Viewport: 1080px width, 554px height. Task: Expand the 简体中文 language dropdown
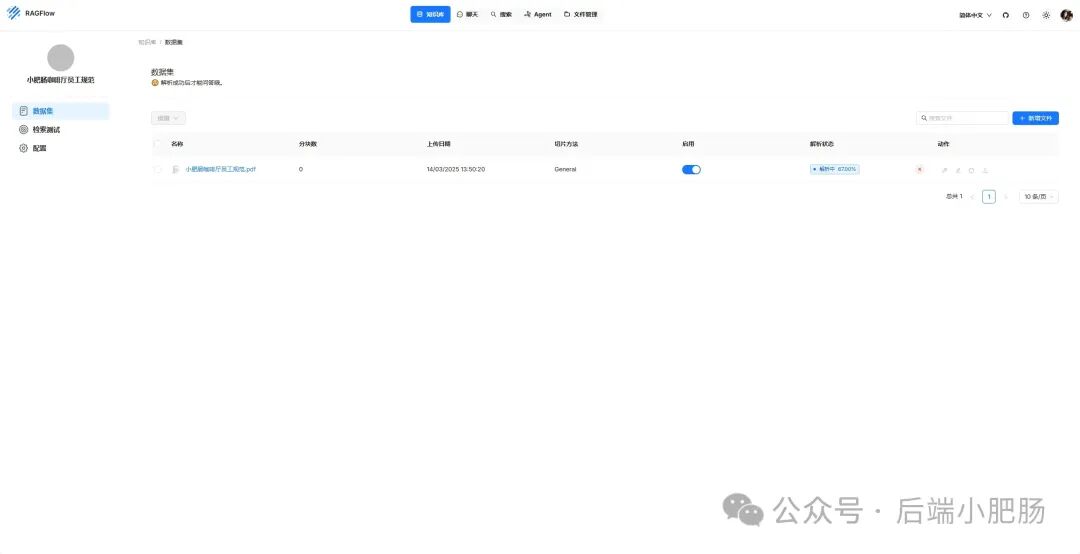(975, 14)
